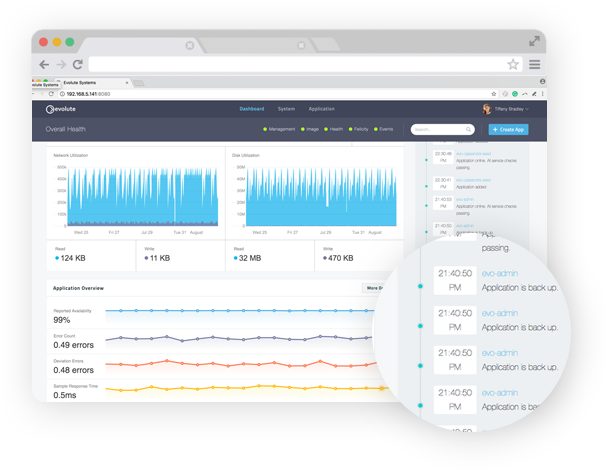
Task: Select the Write 11 KB value
Action: click(160, 258)
